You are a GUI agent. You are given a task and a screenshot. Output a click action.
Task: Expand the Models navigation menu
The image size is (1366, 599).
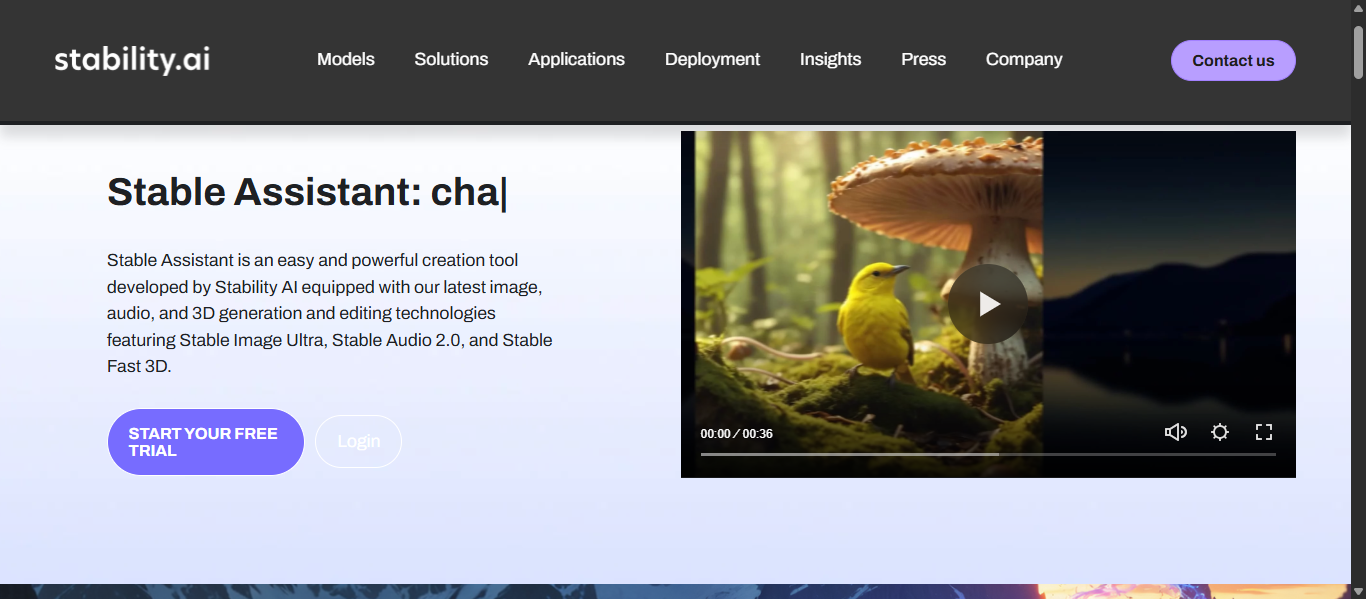pyautogui.click(x=345, y=60)
